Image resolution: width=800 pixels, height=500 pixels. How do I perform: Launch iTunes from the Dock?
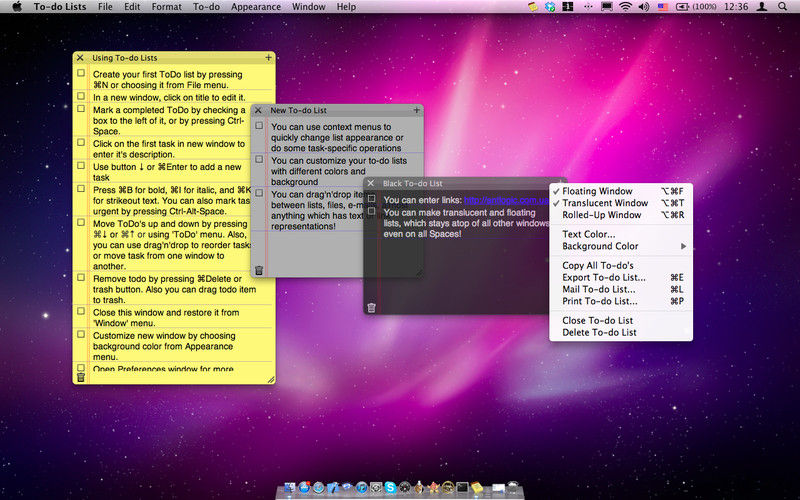click(x=362, y=487)
